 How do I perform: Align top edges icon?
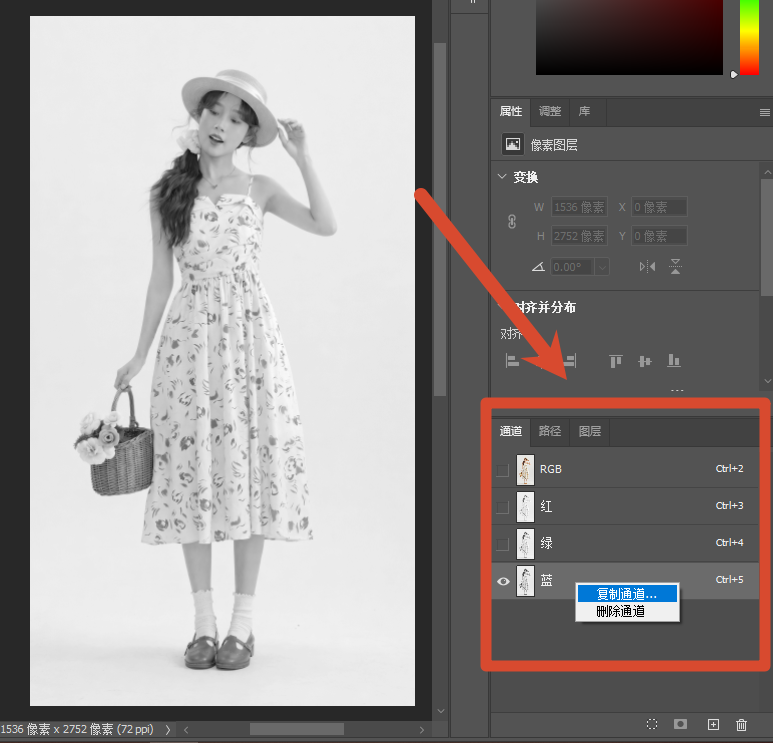pos(616,361)
